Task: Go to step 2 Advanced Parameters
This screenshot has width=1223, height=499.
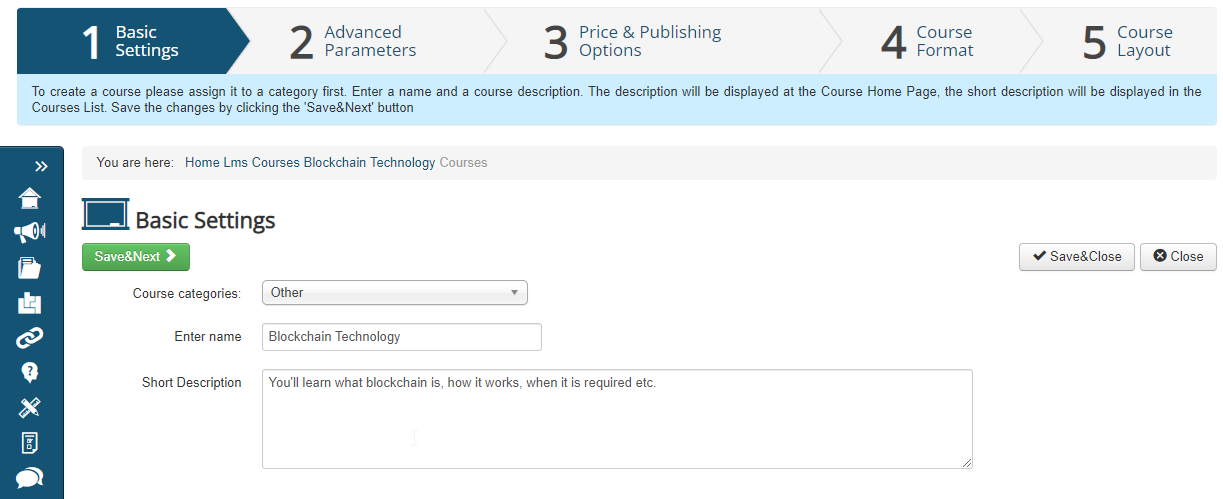Action: click(353, 42)
